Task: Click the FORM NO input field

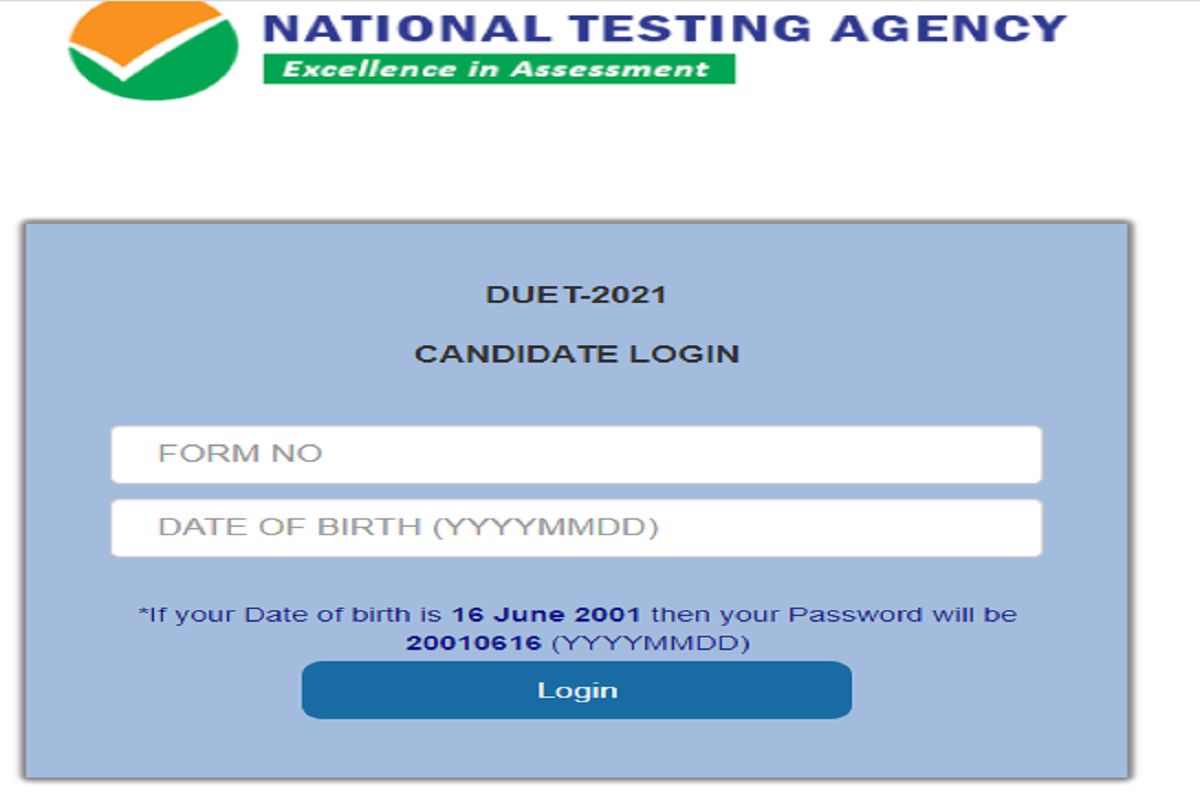Action: (575, 453)
